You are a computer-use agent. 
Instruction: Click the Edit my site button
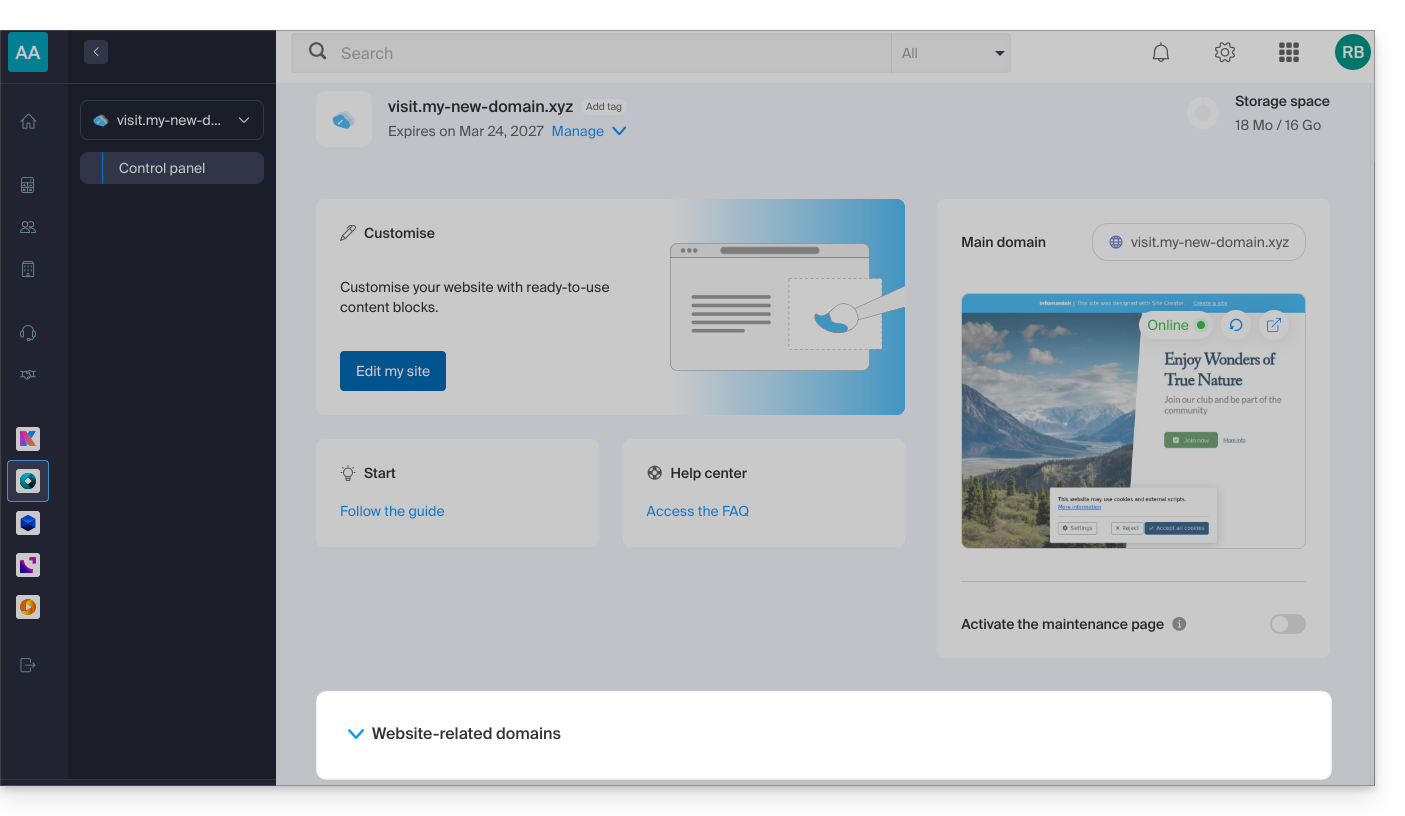click(393, 371)
